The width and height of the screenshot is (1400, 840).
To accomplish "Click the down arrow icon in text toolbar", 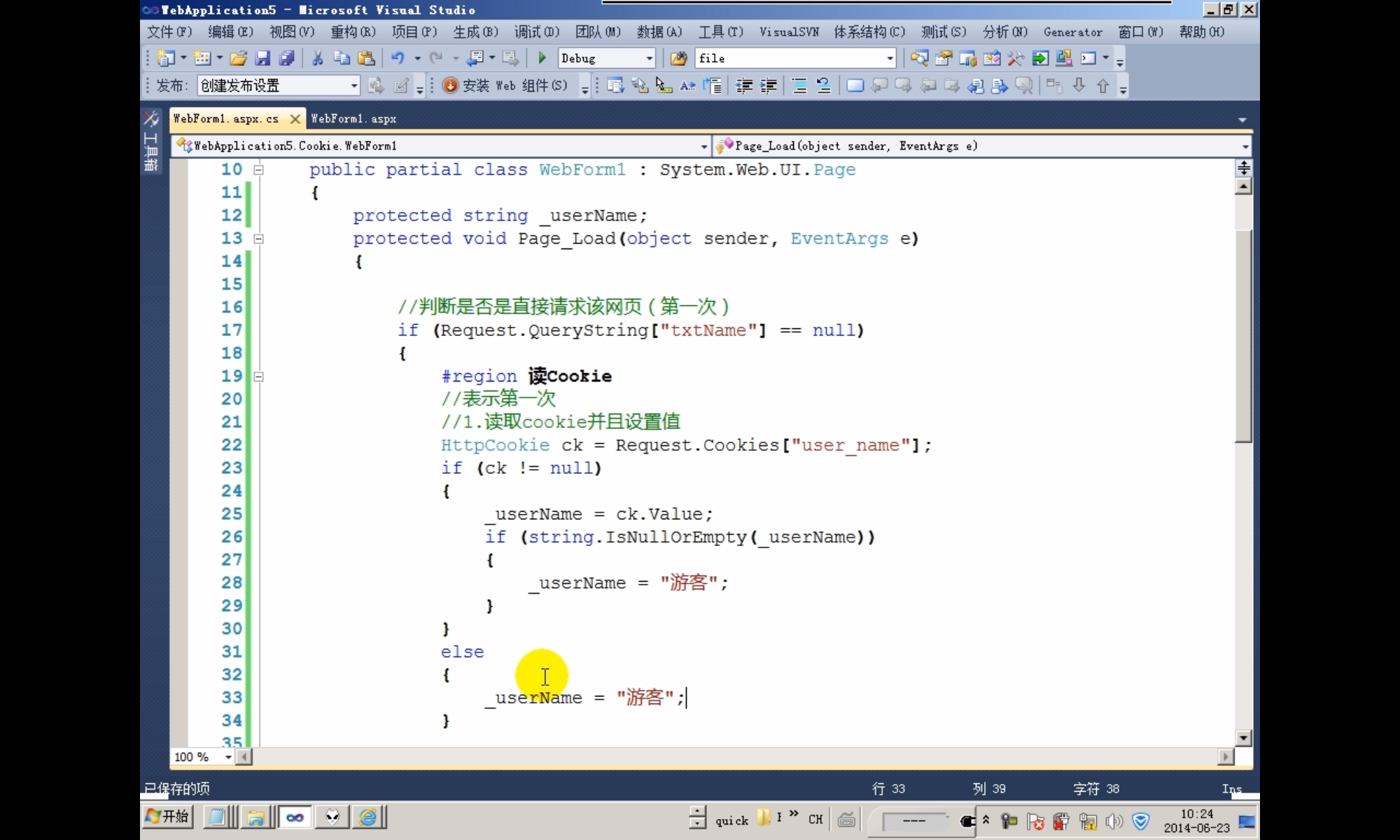I will 1079,85.
